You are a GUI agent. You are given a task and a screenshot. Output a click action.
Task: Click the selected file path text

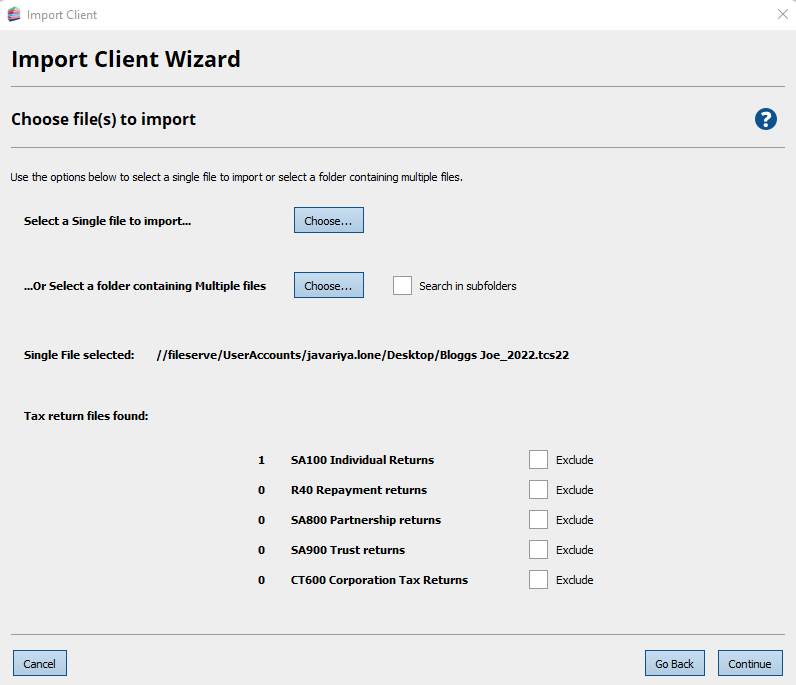point(363,355)
